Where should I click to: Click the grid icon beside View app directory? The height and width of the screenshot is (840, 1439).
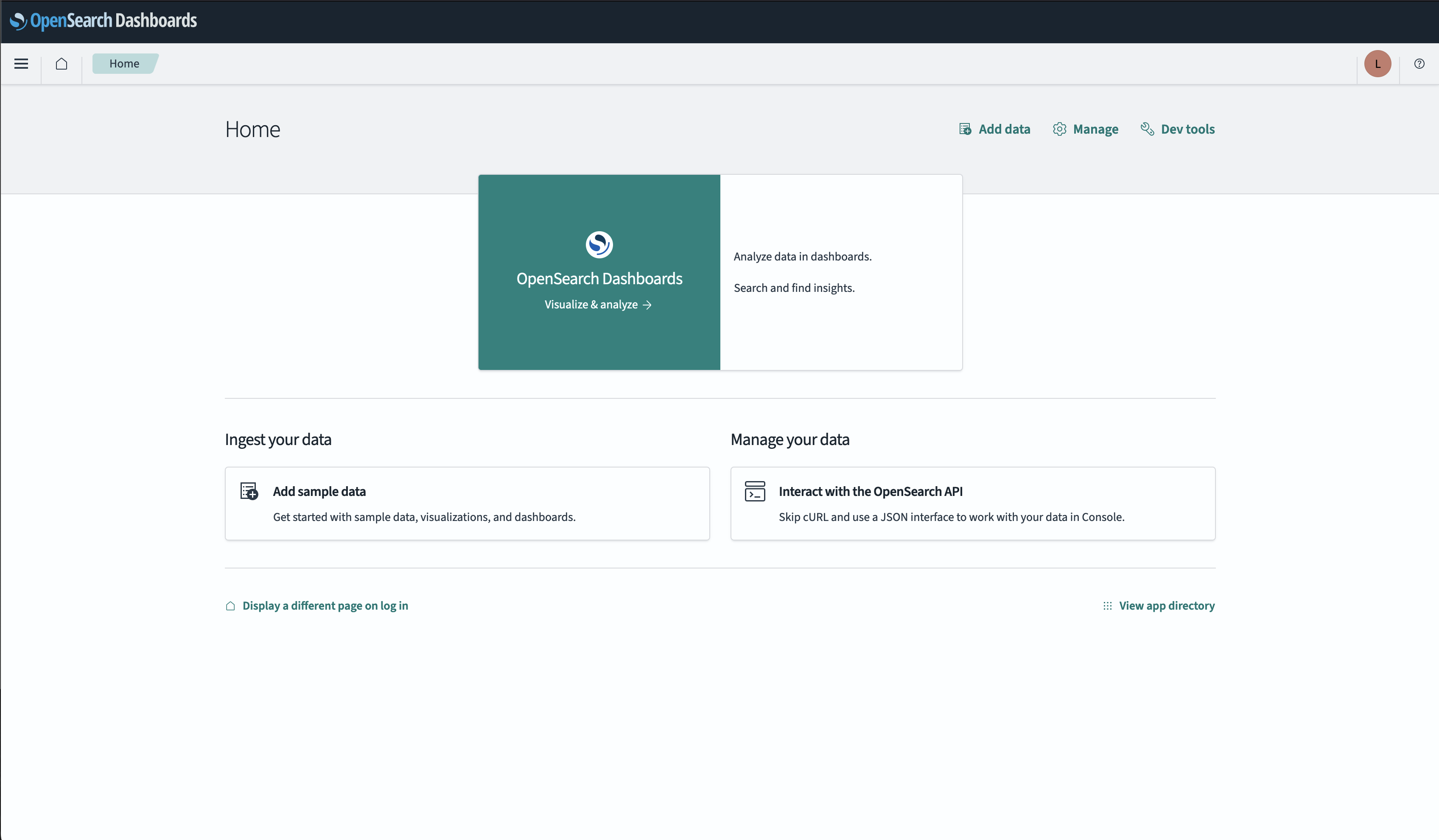[x=1107, y=606]
